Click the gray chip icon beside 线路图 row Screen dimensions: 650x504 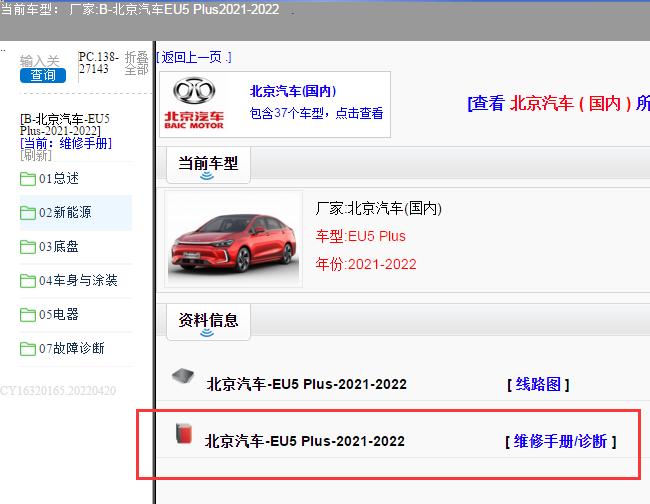[183, 376]
